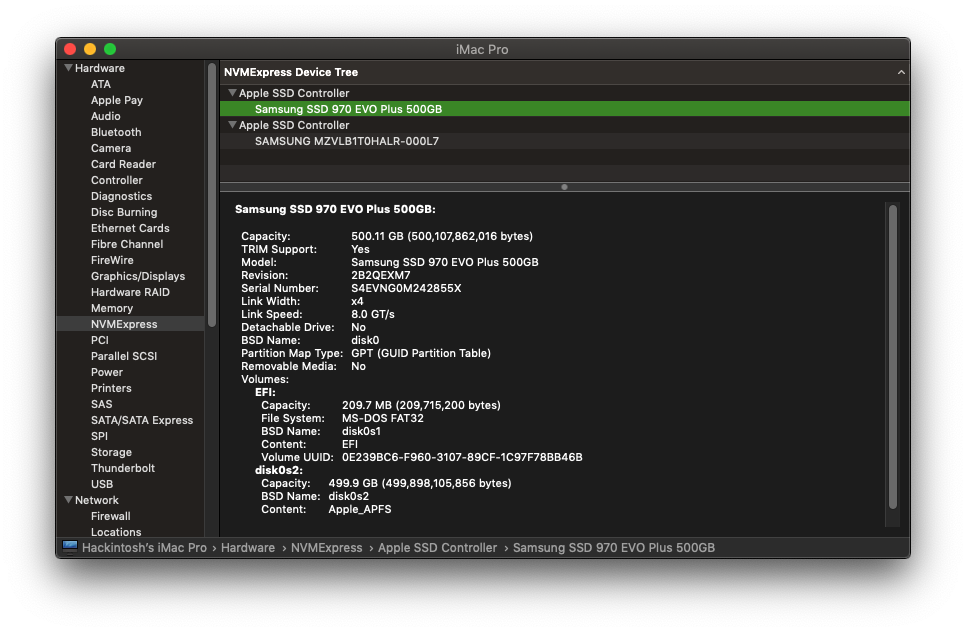Select Audio in the sidebar
The height and width of the screenshot is (632, 966).
(x=105, y=116)
